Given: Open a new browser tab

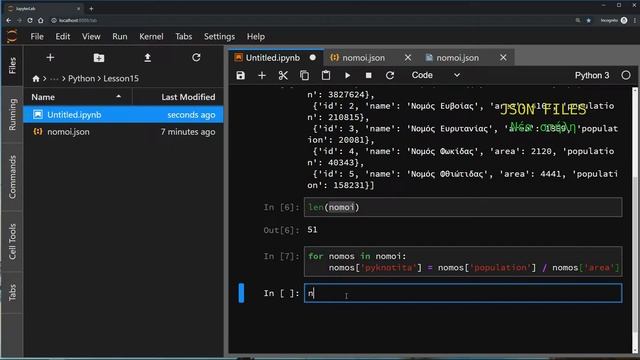Looking at the screenshot, I should click(x=91, y=8).
